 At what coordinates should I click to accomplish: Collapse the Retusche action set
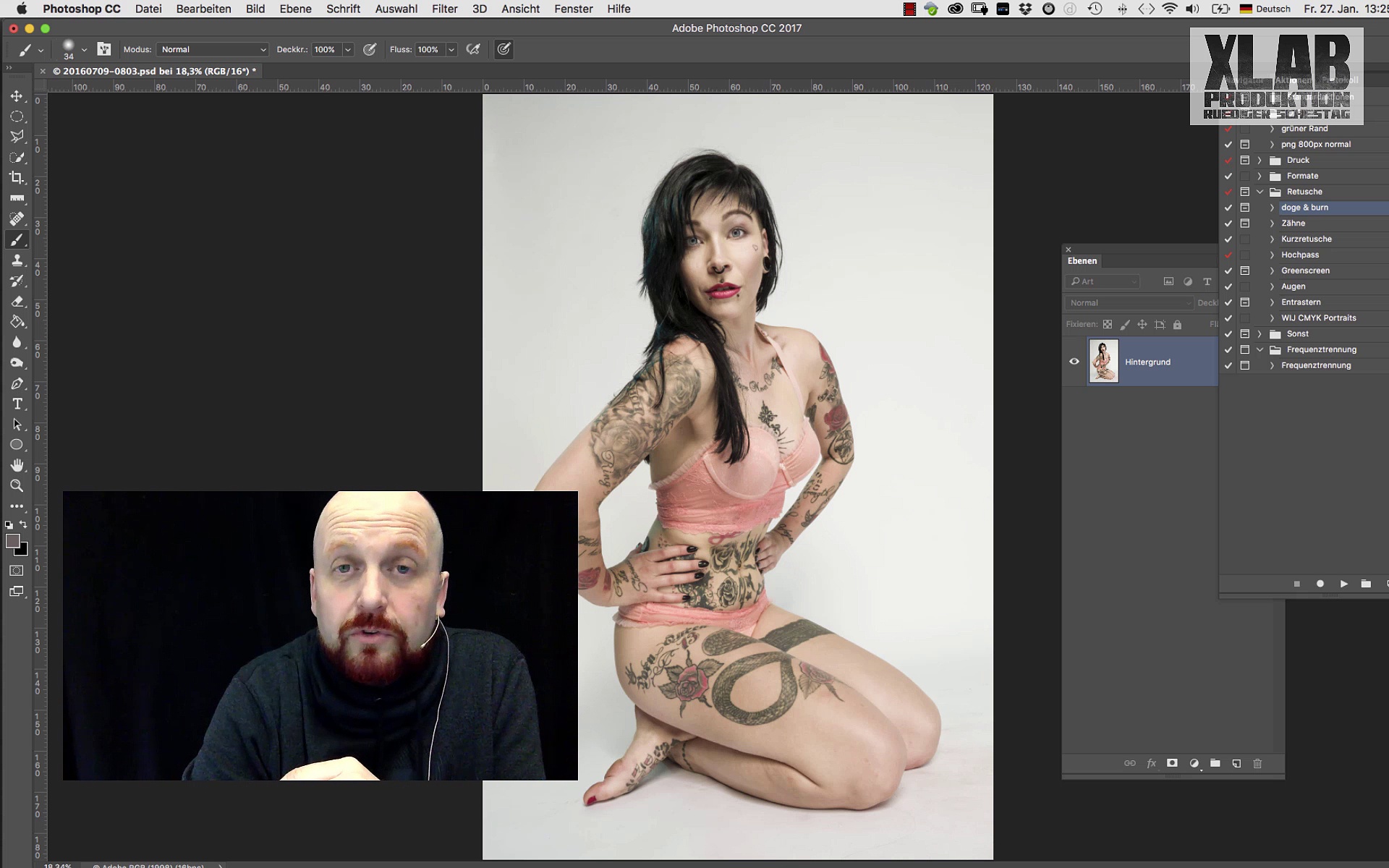(x=1260, y=192)
